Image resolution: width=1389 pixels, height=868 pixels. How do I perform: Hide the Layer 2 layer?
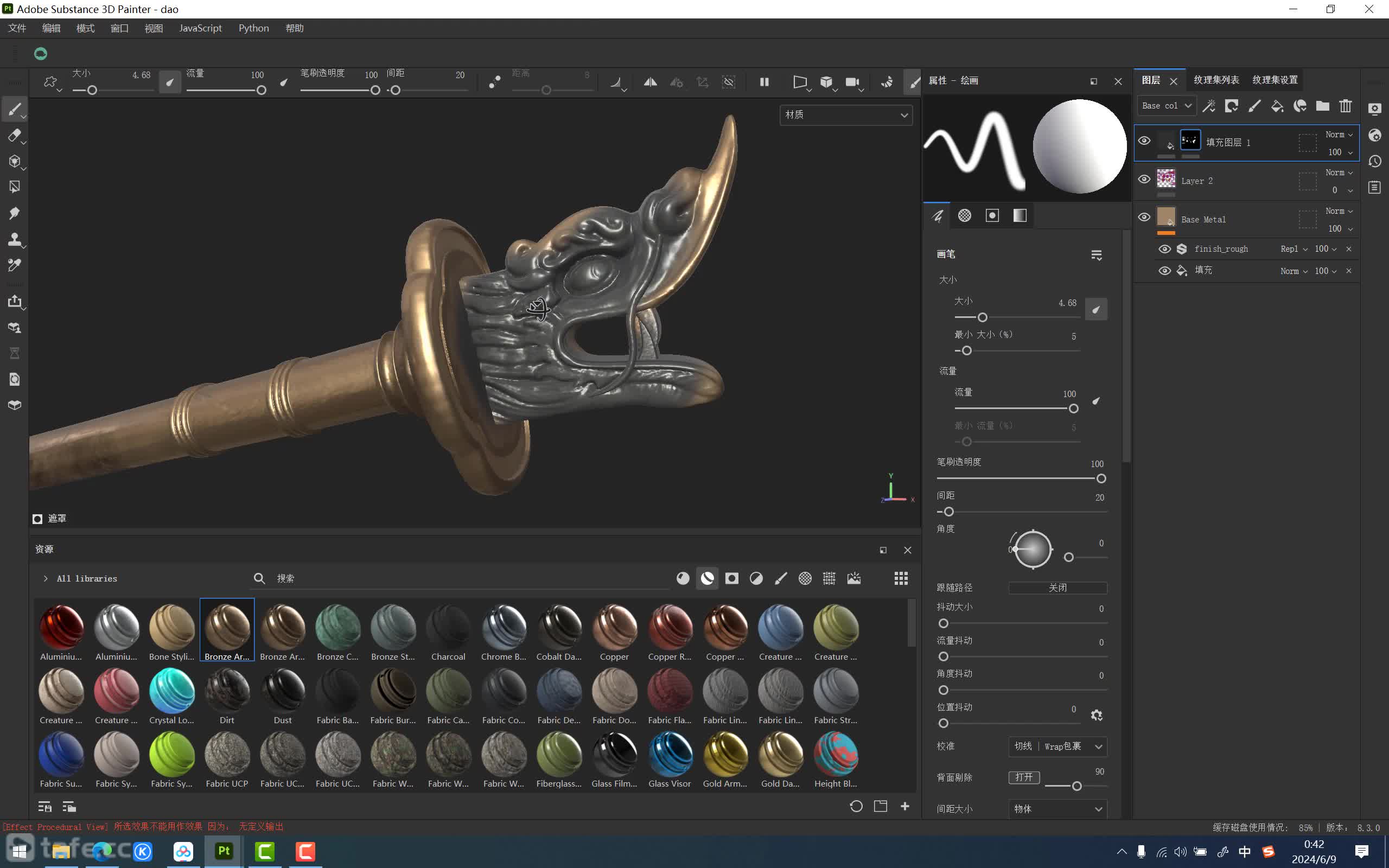(1144, 179)
